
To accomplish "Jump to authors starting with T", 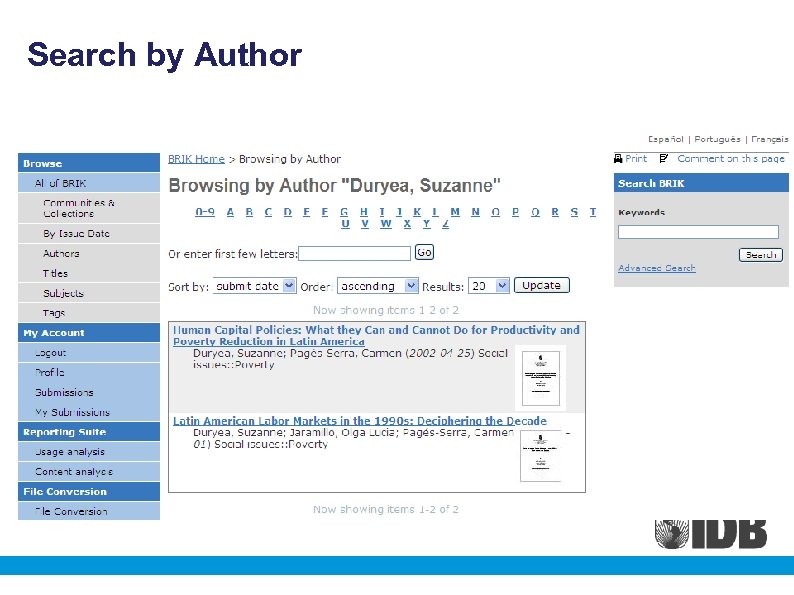I will (593, 212).
